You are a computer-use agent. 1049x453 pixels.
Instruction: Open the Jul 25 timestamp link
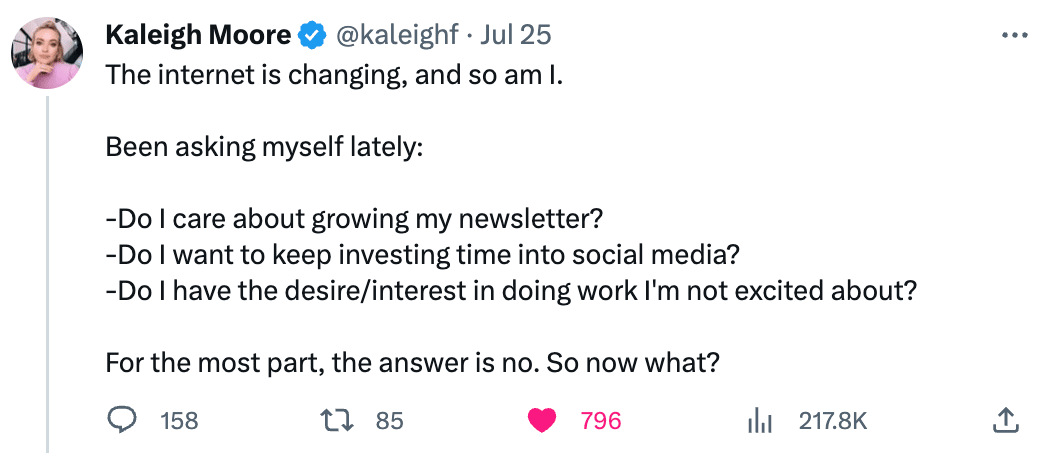pyautogui.click(x=516, y=35)
